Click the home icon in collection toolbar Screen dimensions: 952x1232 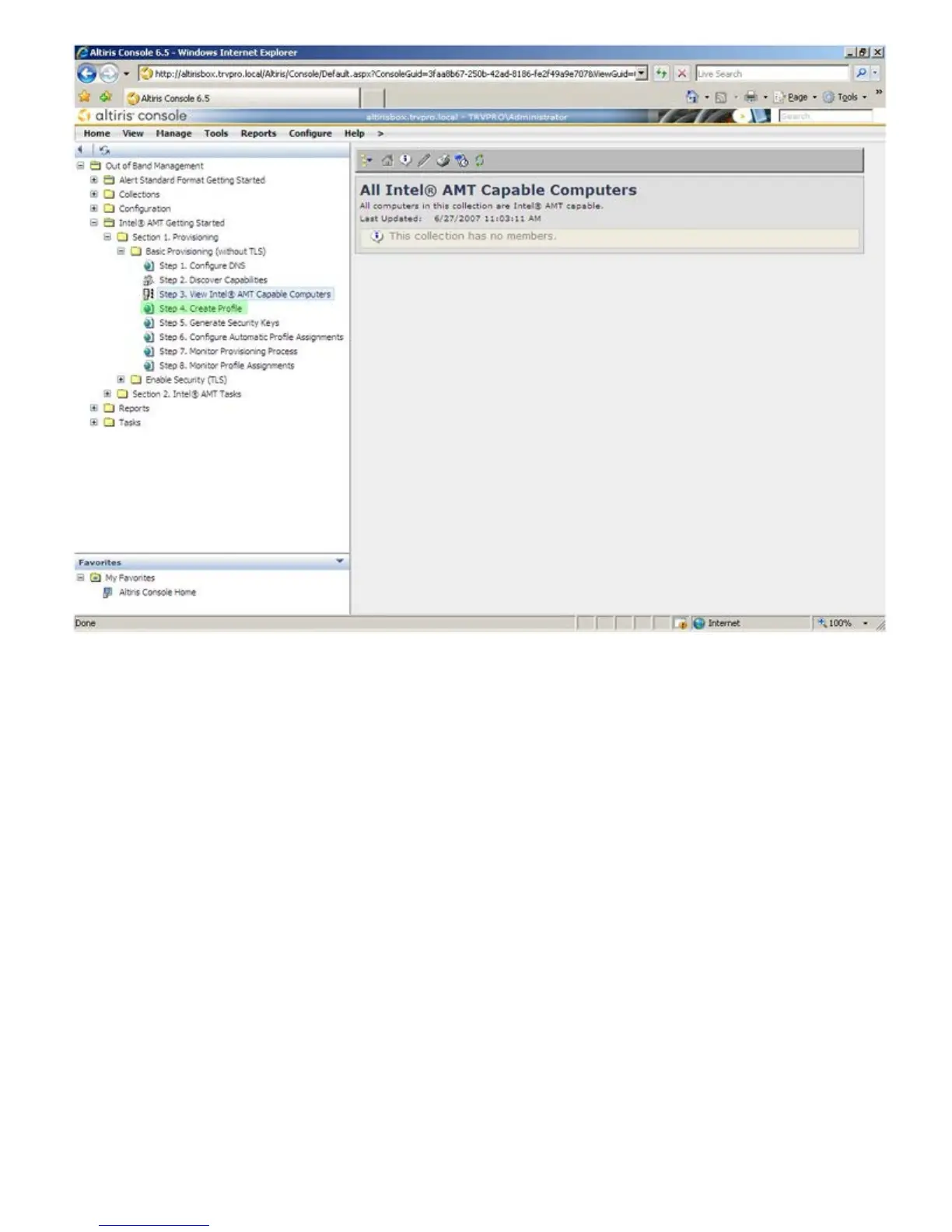point(387,160)
